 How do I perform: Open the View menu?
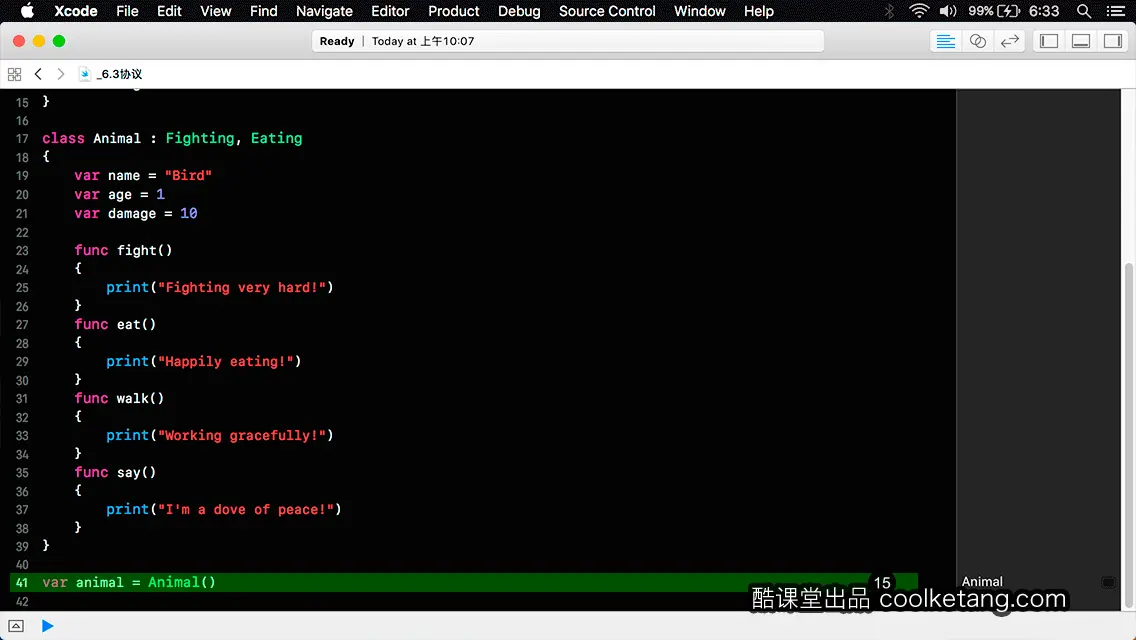point(215,11)
